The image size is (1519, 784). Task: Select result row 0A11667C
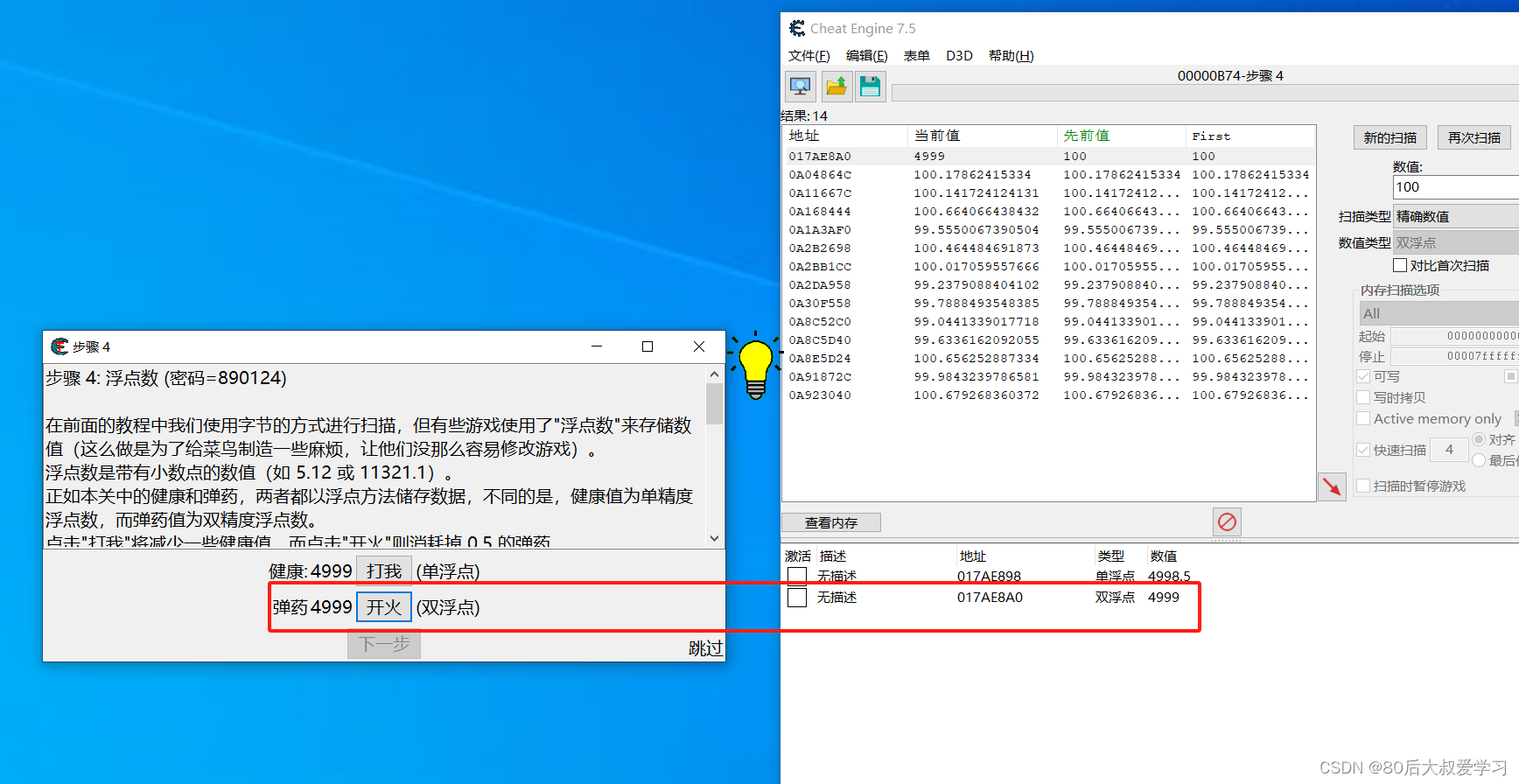tap(1048, 192)
